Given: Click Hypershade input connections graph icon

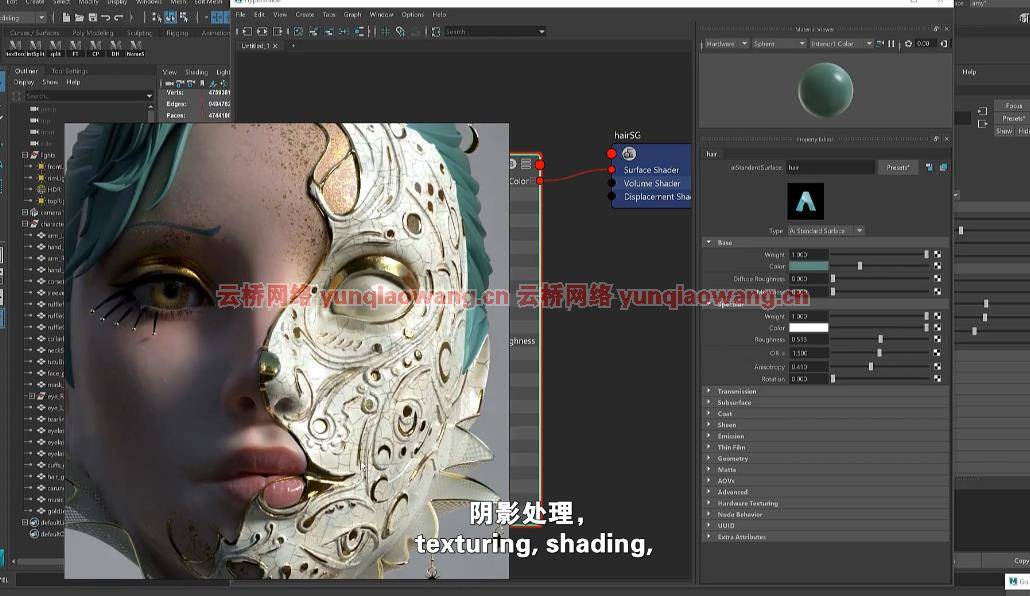Looking at the screenshot, I should pyautogui.click(x=248, y=31).
